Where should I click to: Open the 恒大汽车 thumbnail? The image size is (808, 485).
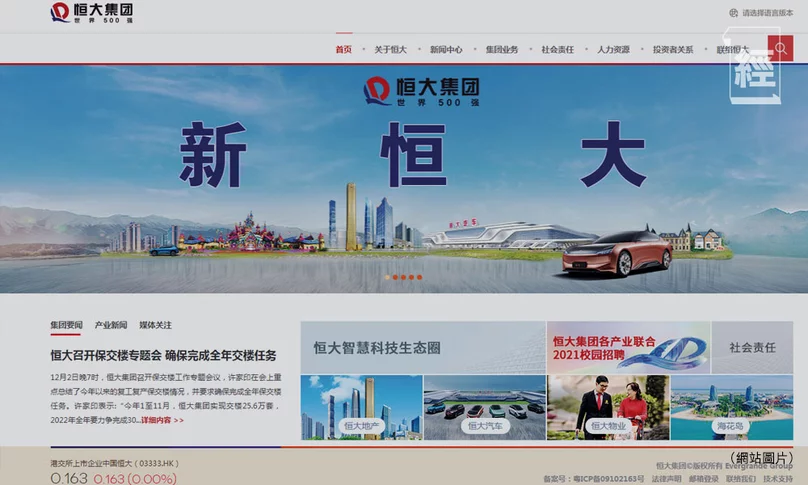(484, 407)
